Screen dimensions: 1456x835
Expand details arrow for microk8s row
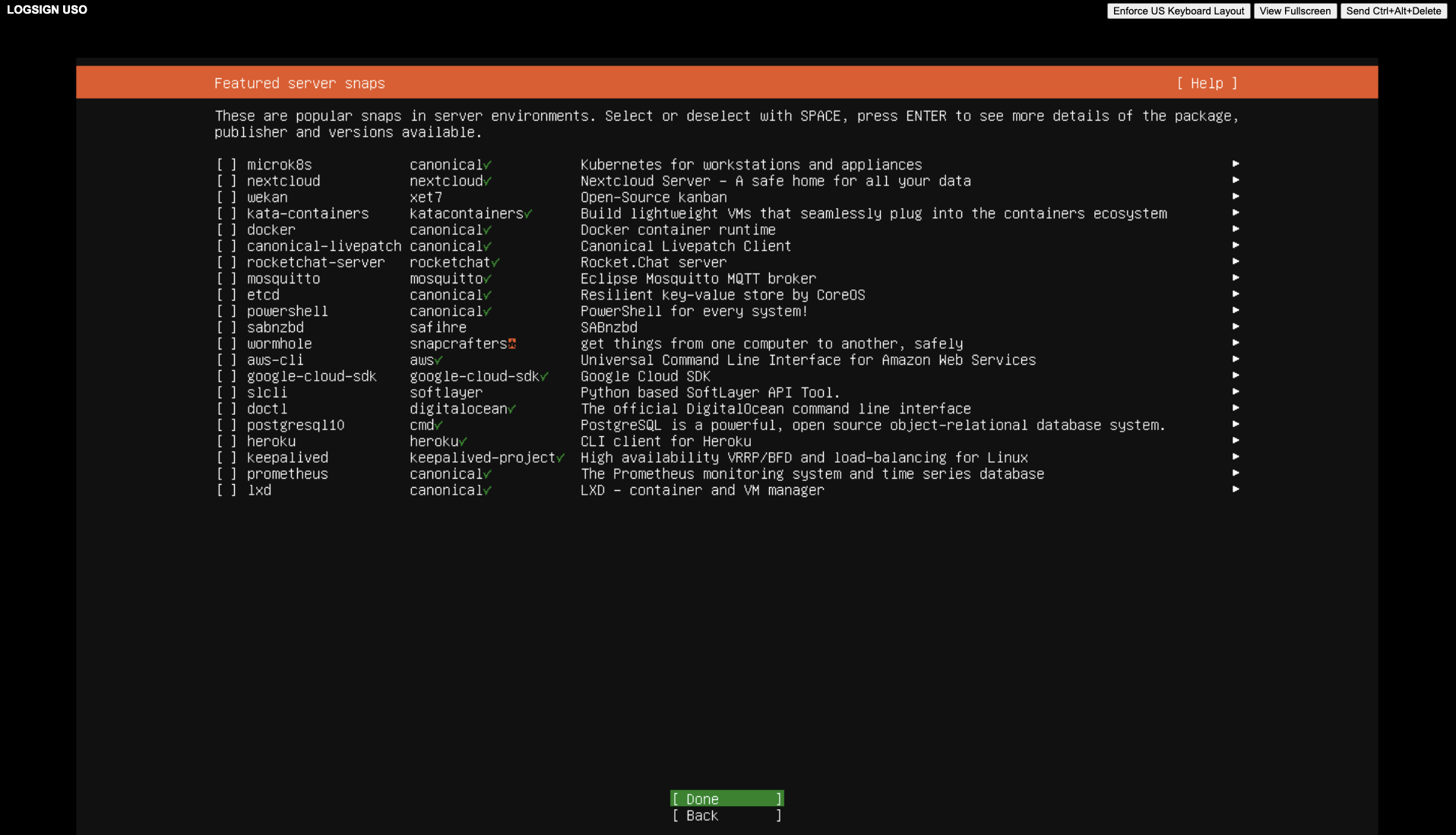[1236, 164]
